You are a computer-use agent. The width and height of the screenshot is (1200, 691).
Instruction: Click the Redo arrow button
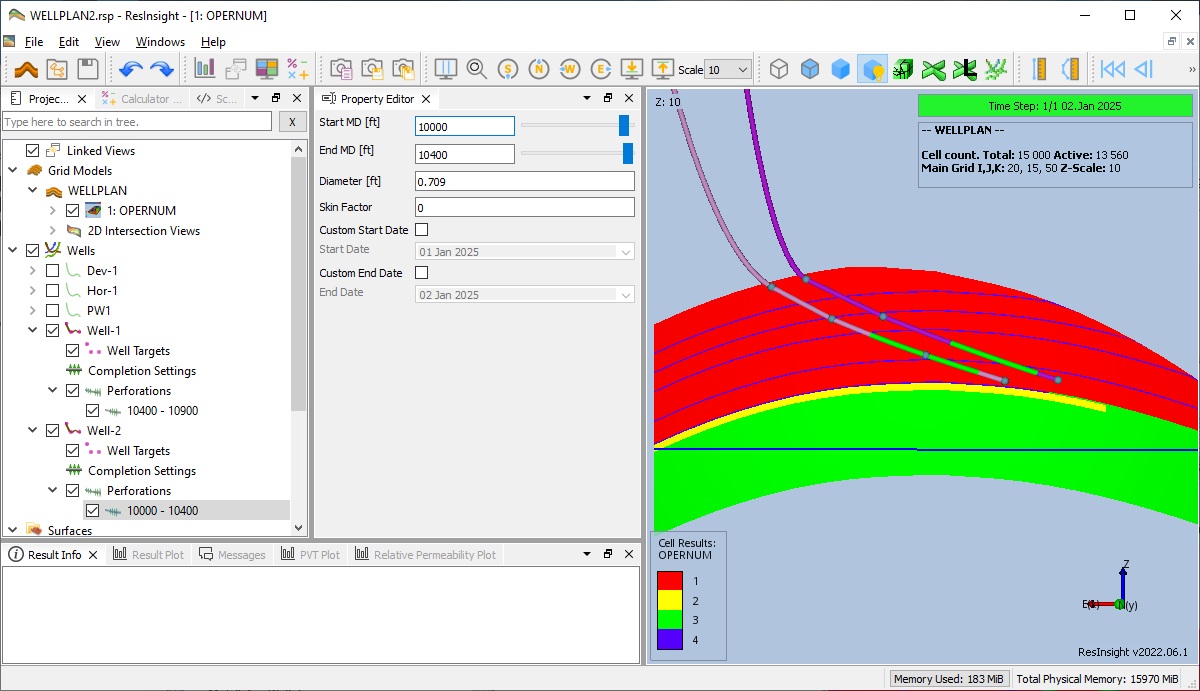click(x=160, y=68)
